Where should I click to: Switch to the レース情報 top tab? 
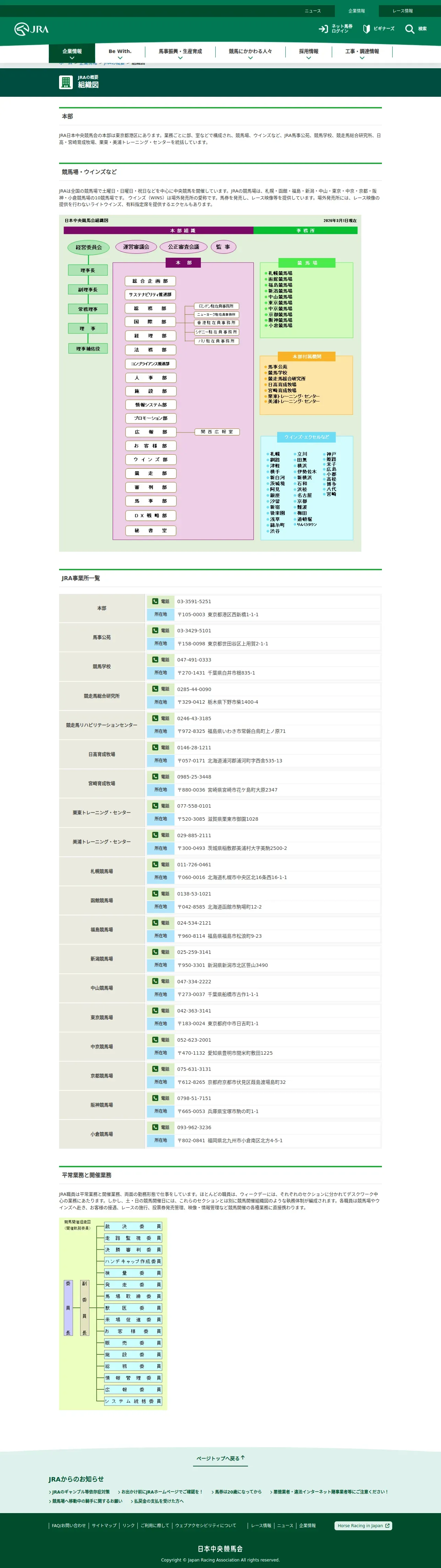tap(403, 11)
